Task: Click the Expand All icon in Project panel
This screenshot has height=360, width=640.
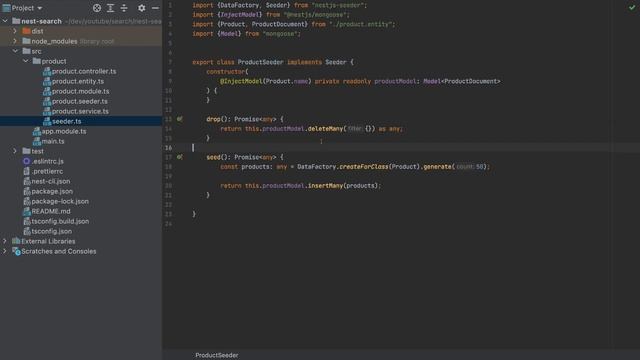Action: (110, 8)
